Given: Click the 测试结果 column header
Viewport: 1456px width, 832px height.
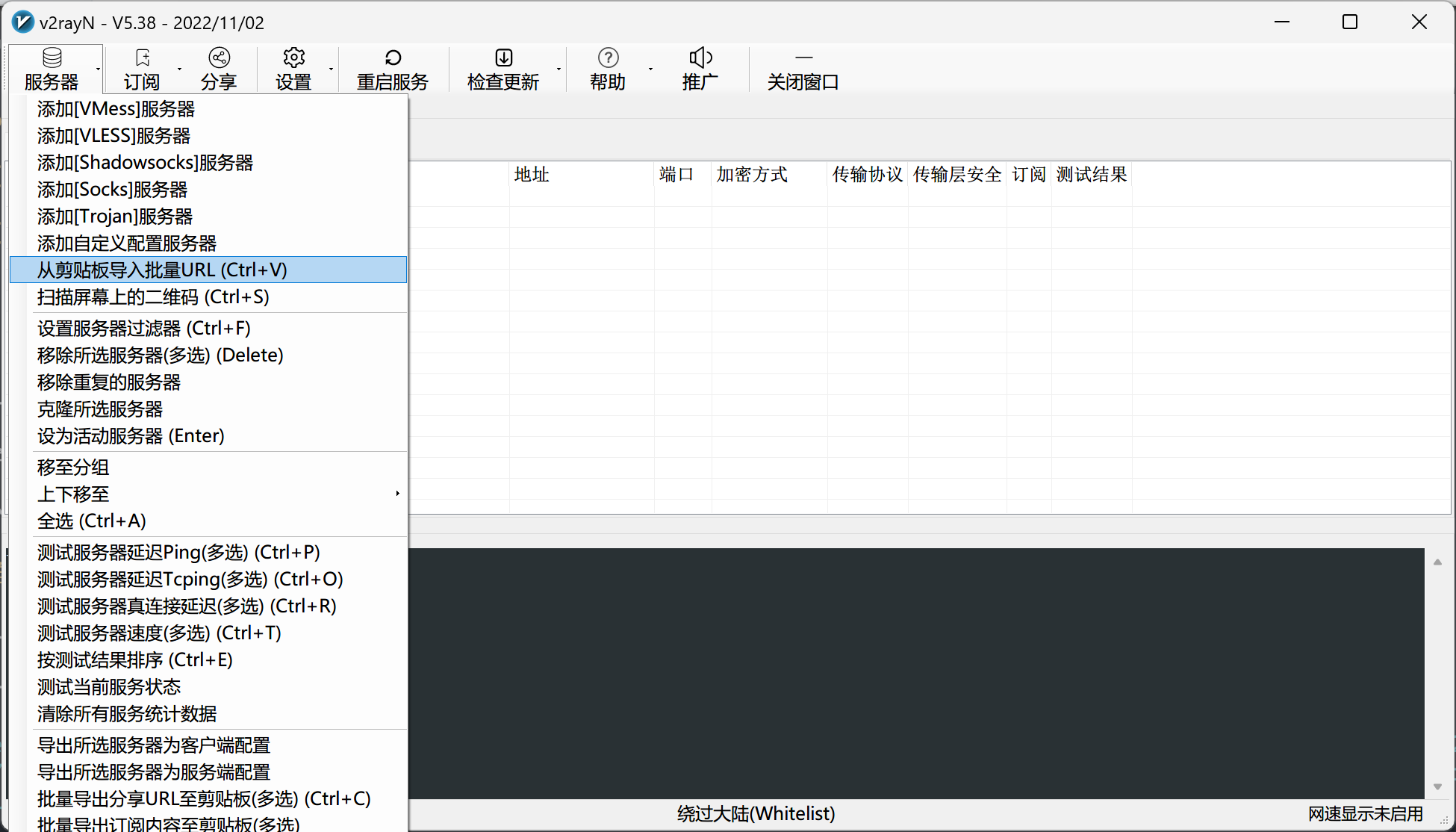Looking at the screenshot, I should [x=1091, y=175].
